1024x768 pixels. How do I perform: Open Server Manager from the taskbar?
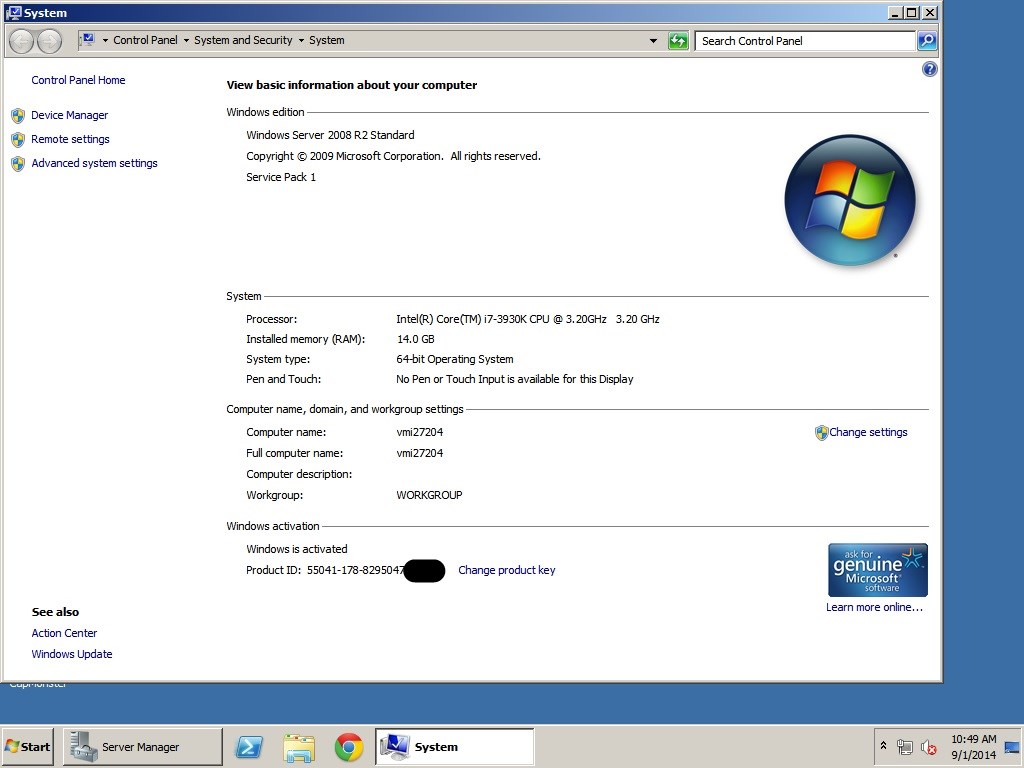pyautogui.click(x=142, y=747)
